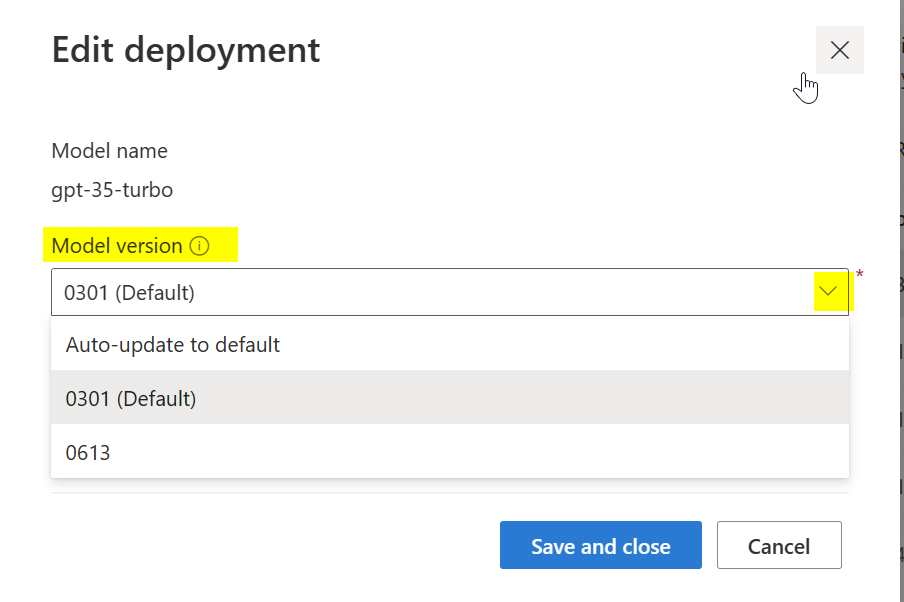
Task: Click the "gpt-35-turbo" model name text
Action: tap(113, 189)
